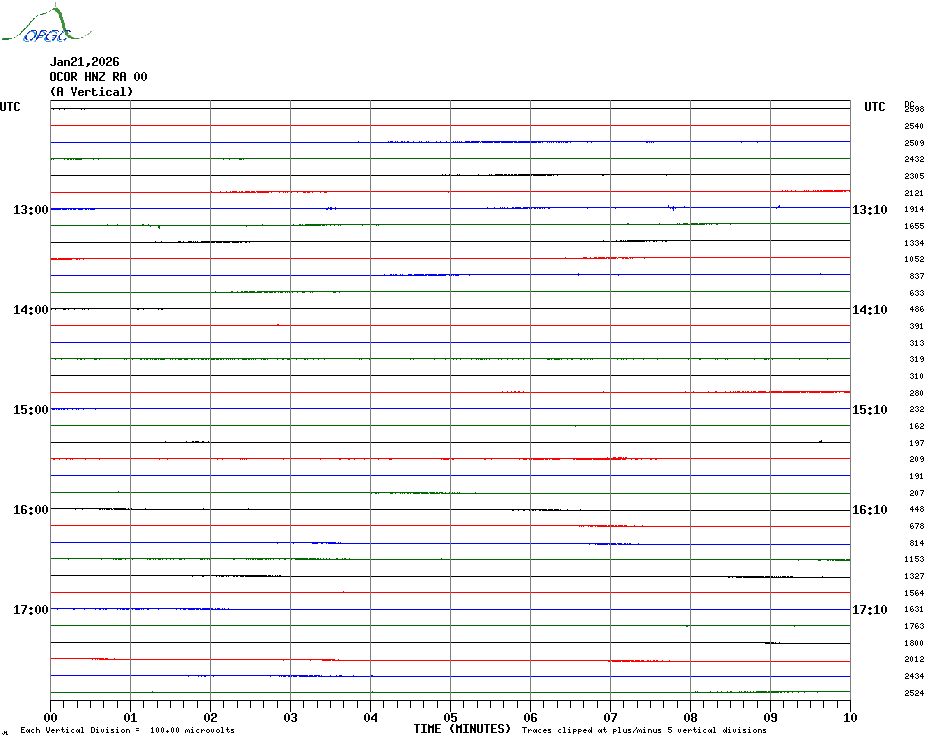Click the 02 minute axis tick label

(x=211, y=717)
